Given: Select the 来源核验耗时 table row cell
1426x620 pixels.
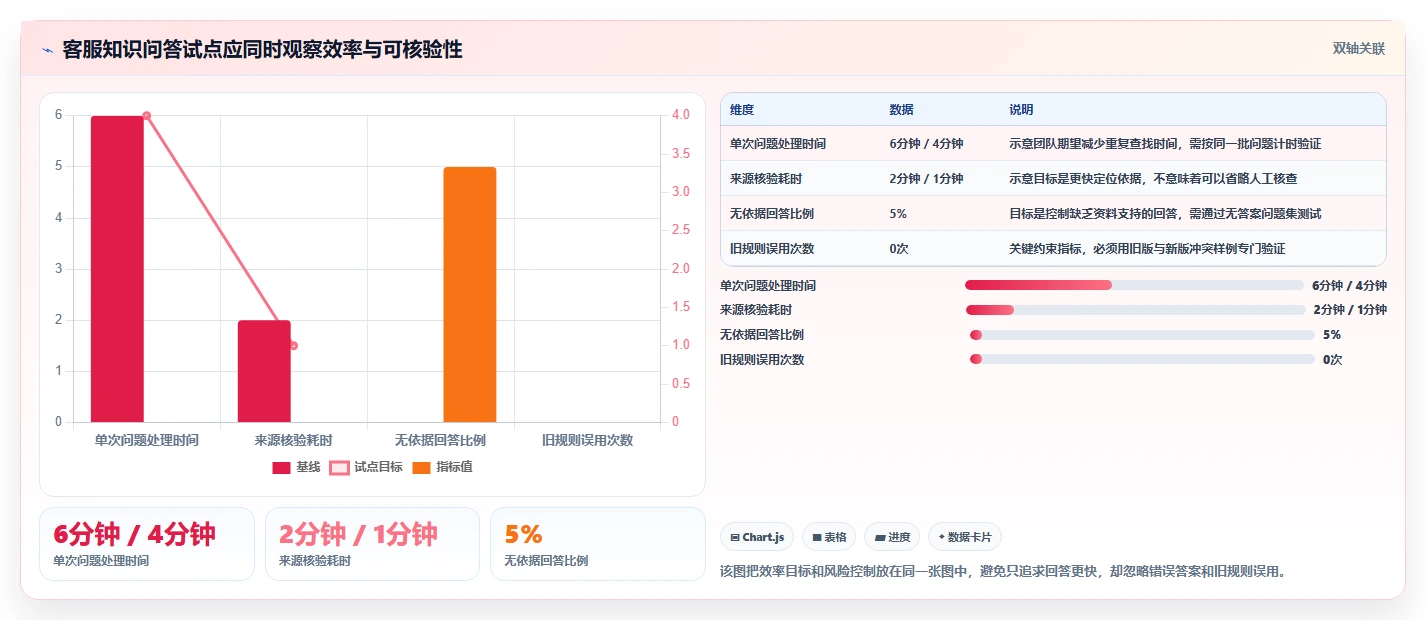Looking at the screenshot, I should [766, 179].
